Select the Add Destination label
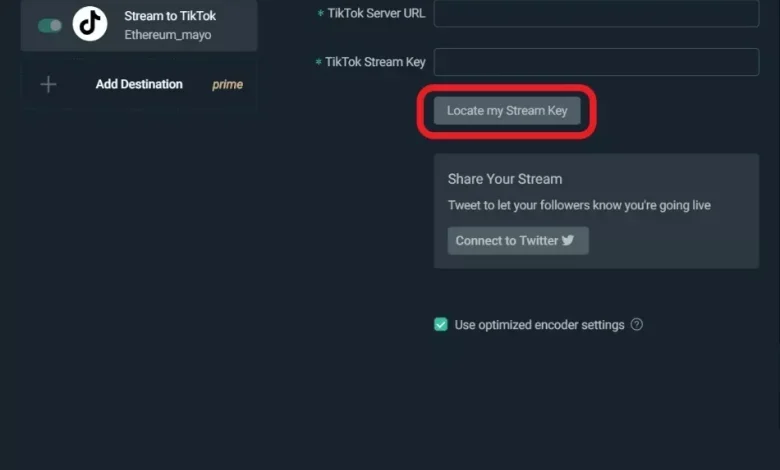Viewport: 780px width, 470px height. click(139, 84)
